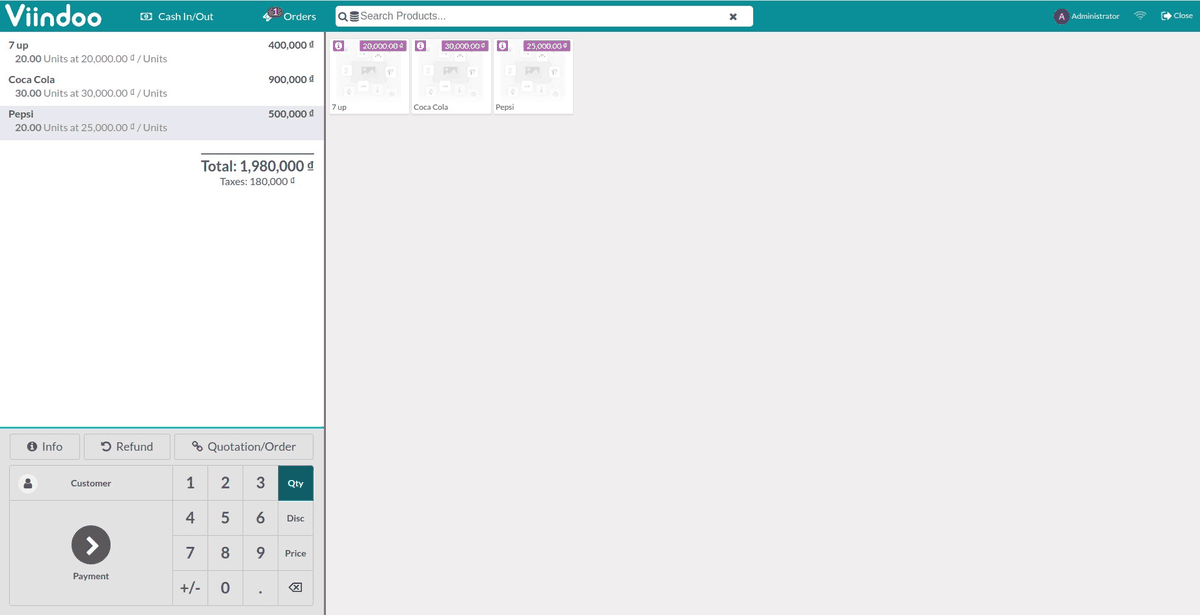Tap numpad key 0
Viewport: 1200px width, 615px height.
pos(225,588)
